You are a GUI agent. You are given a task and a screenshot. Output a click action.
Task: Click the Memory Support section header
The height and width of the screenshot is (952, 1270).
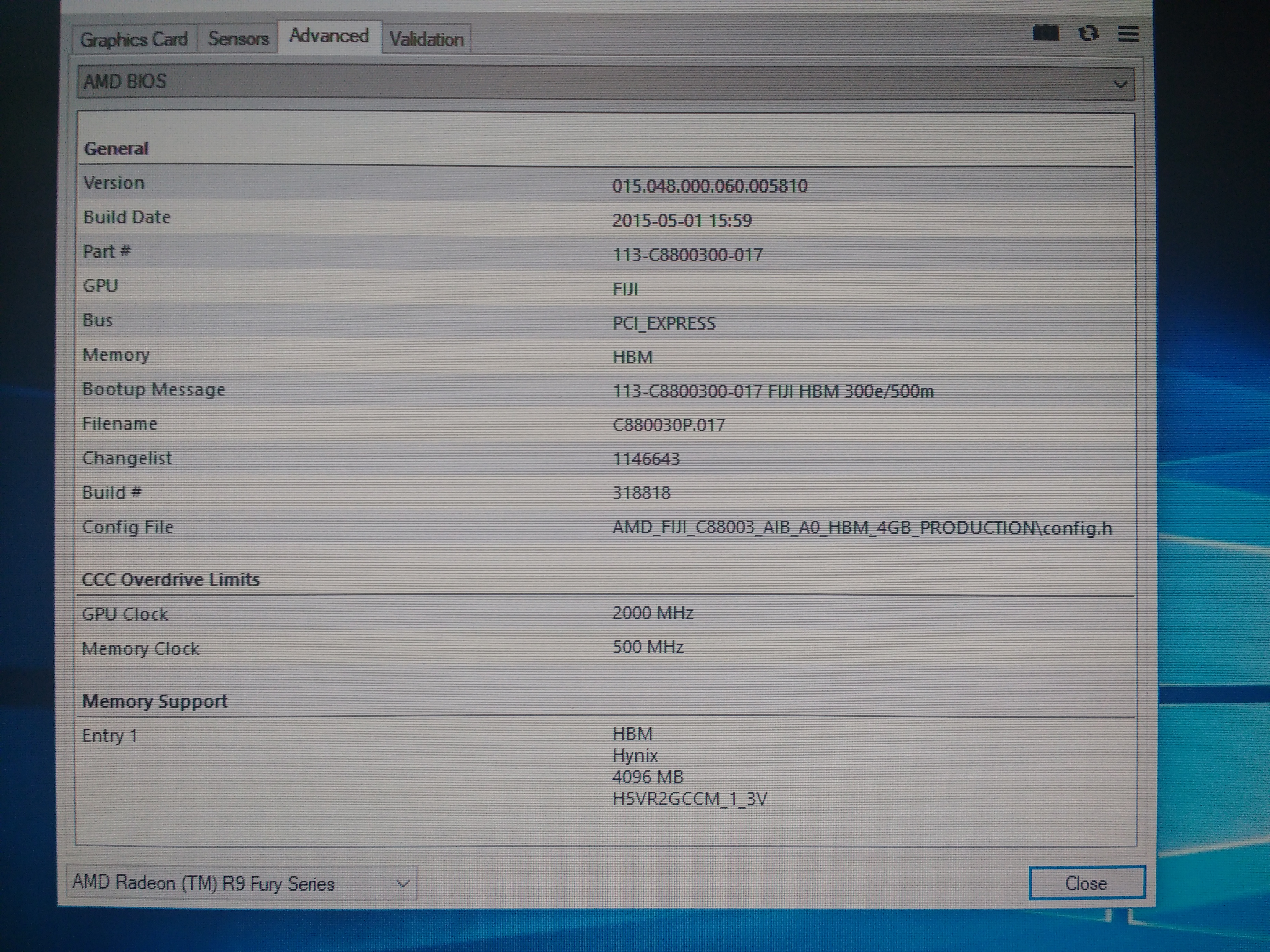[155, 701]
